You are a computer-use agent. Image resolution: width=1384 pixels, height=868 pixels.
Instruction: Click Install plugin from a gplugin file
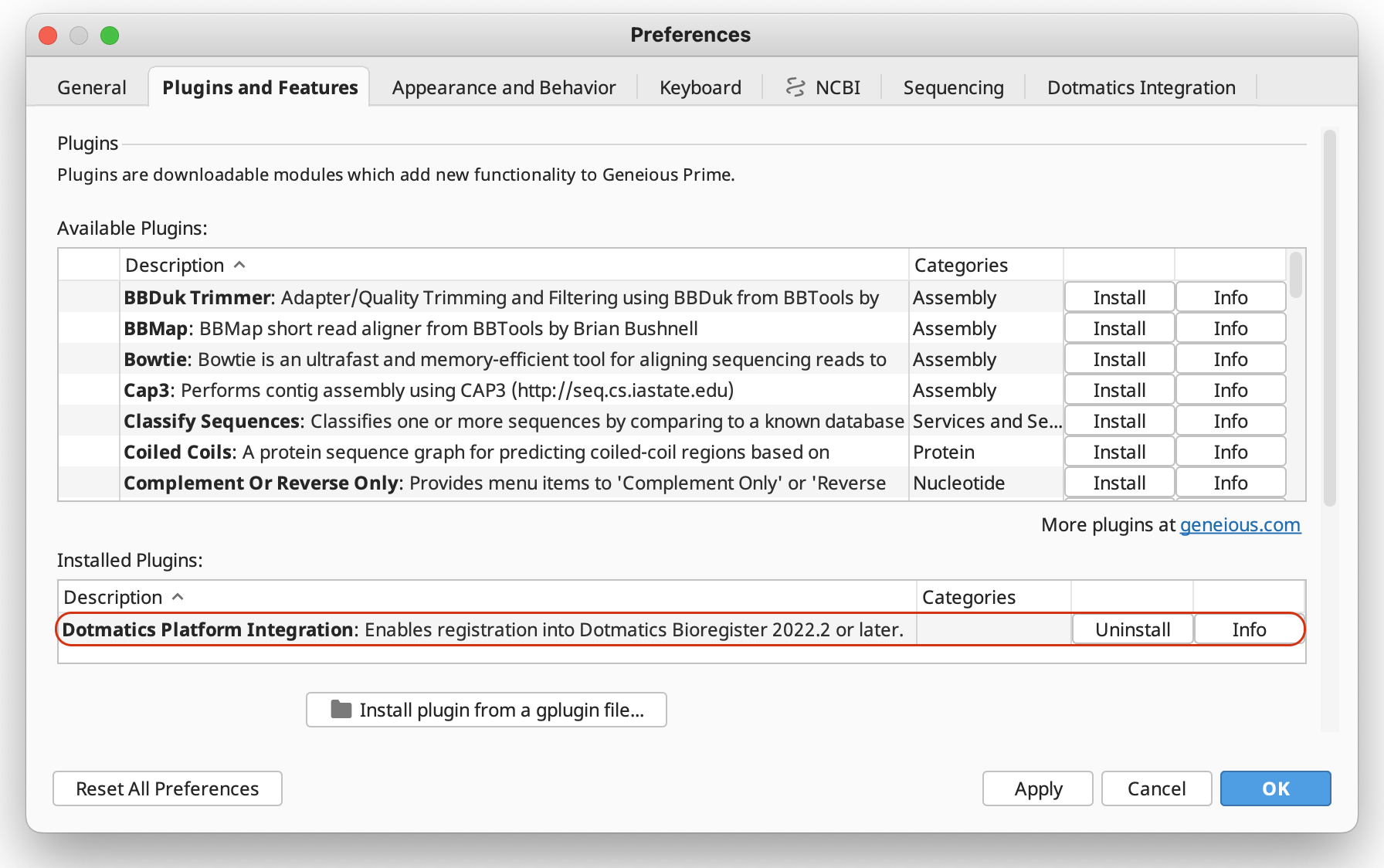tap(485, 710)
